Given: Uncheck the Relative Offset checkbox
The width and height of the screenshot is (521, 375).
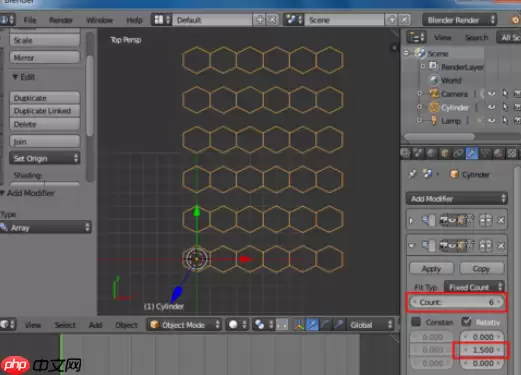Looking at the screenshot, I should [466, 322].
